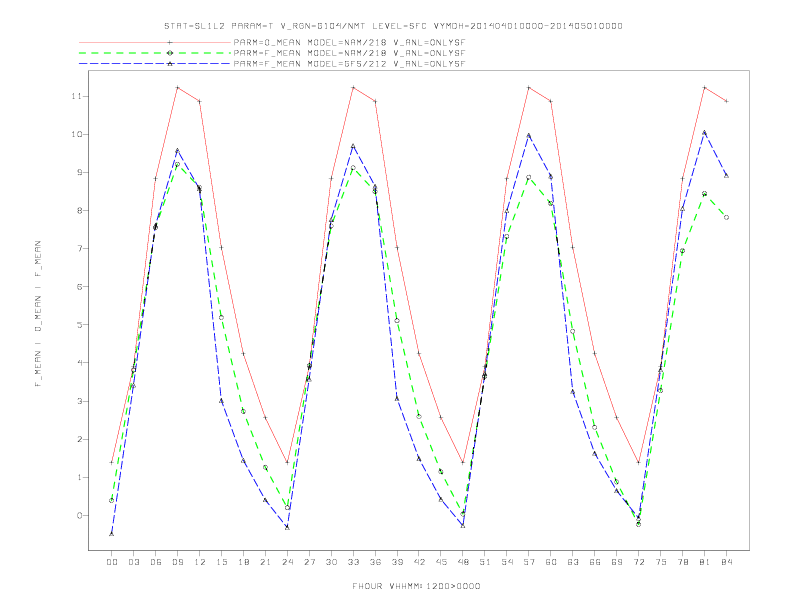792x612 pixels.
Task: Click the green circle marker at hour 84
Action: point(726,217)
